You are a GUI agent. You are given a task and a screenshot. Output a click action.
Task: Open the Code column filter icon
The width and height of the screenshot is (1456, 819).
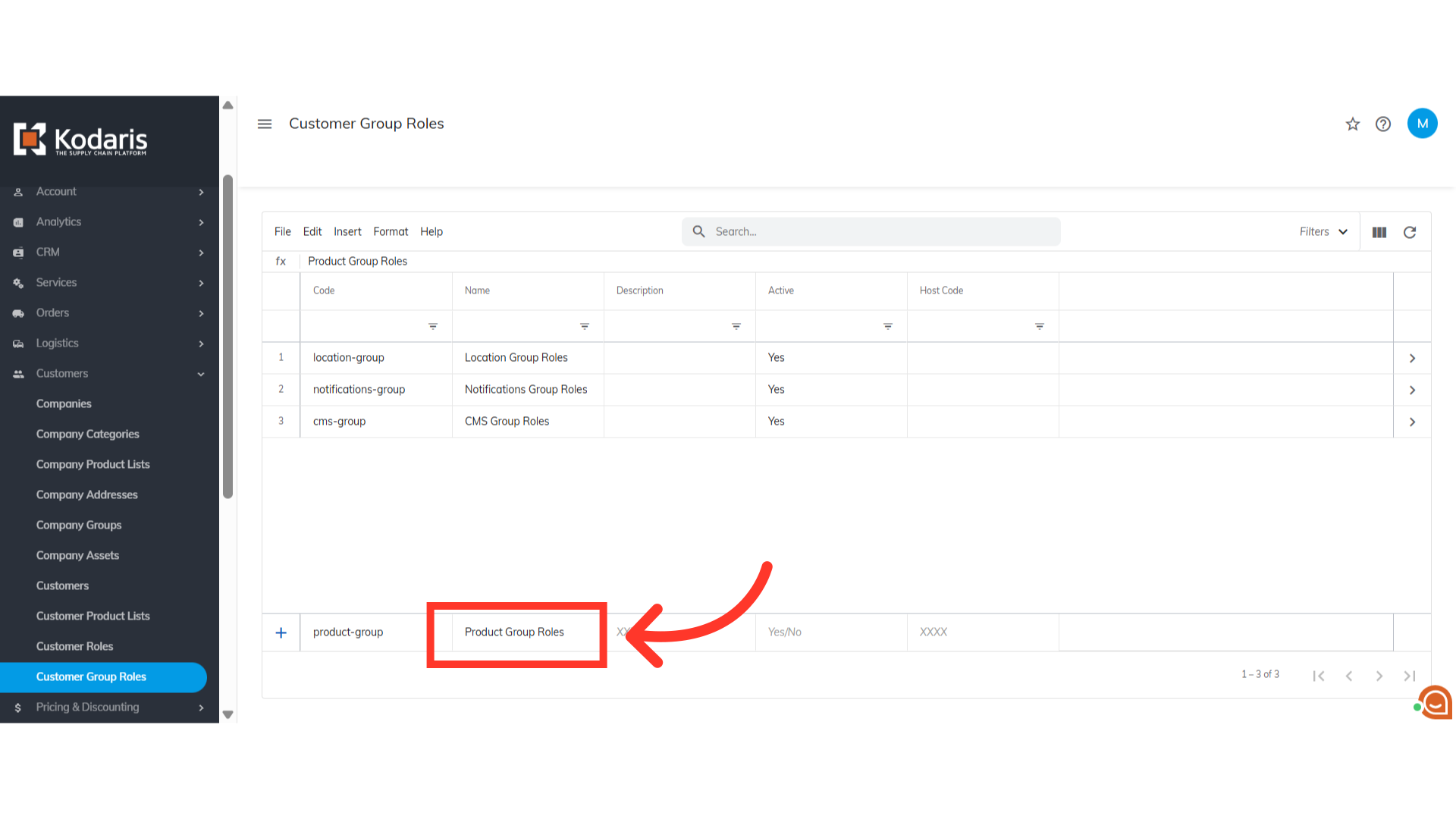[x=432, y=326]
